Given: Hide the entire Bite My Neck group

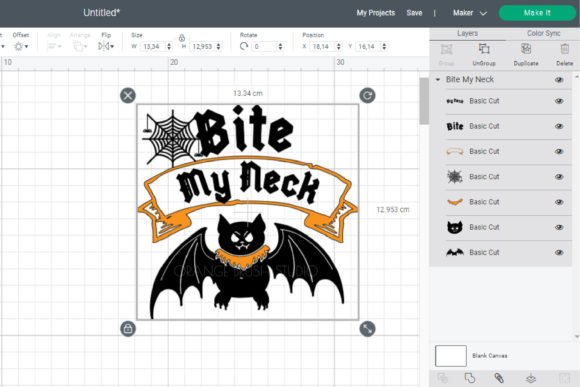Looking at the screenshot, I should tap(559, 80).
